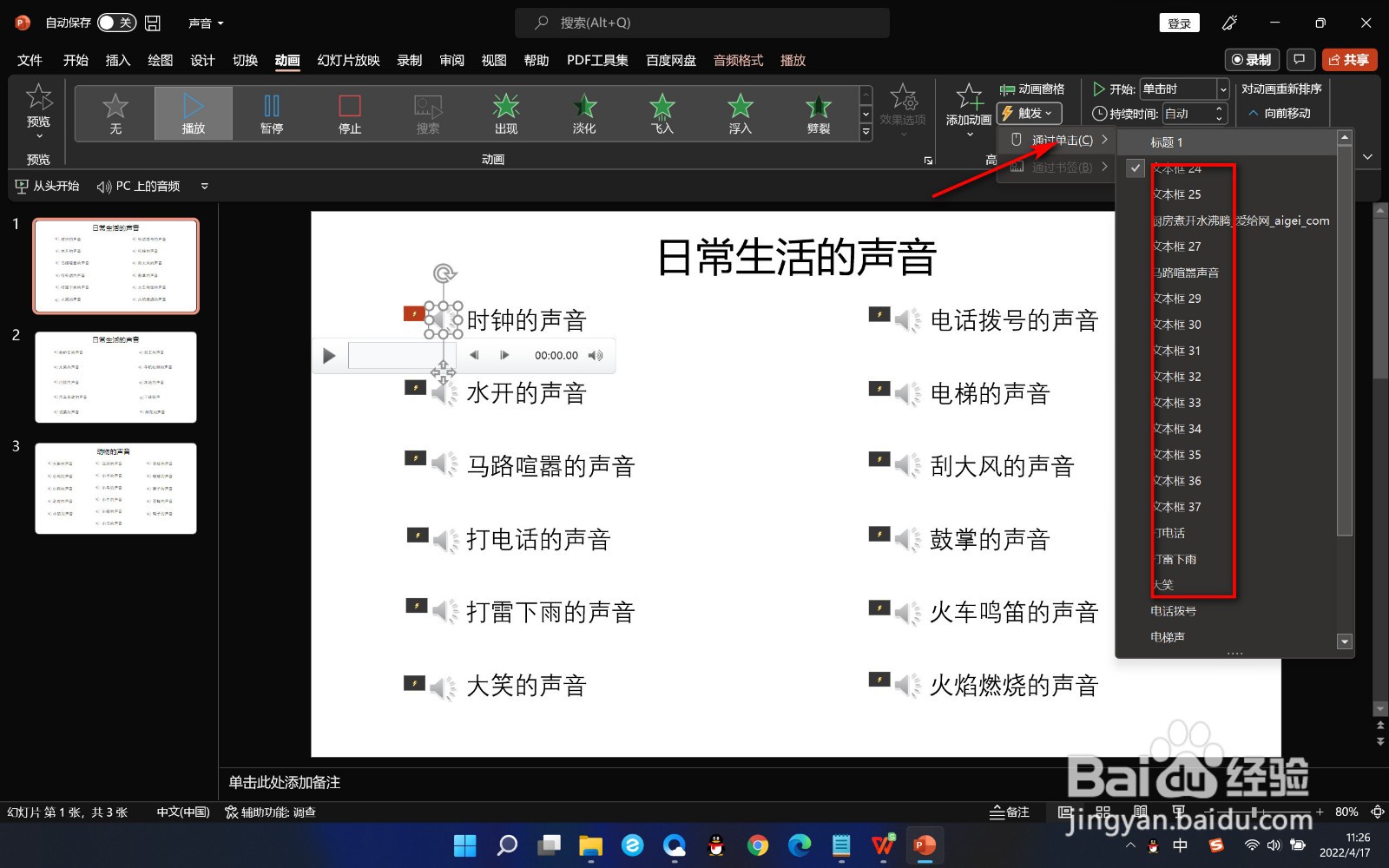Open animation group dialog launcher
The height and width of the screenshot is (868, 1389).
pyautogui.click(x=928, y=161)
